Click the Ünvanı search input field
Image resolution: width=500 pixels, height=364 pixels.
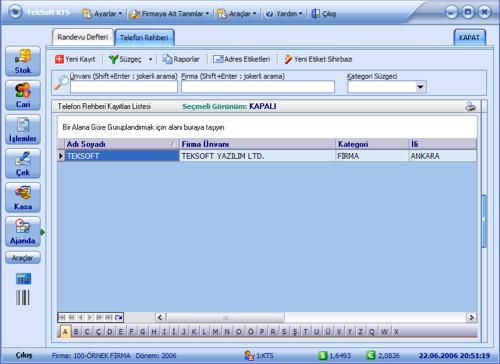tap(124, 87)
